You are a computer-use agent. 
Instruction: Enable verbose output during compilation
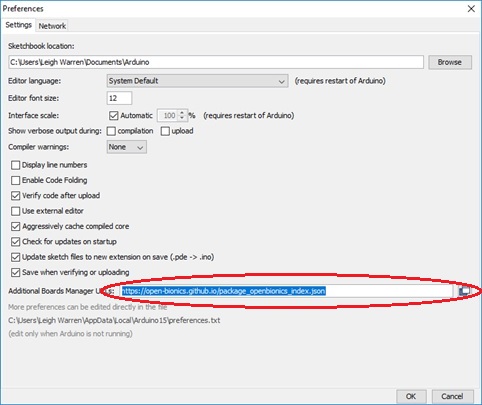click(111, 131)
